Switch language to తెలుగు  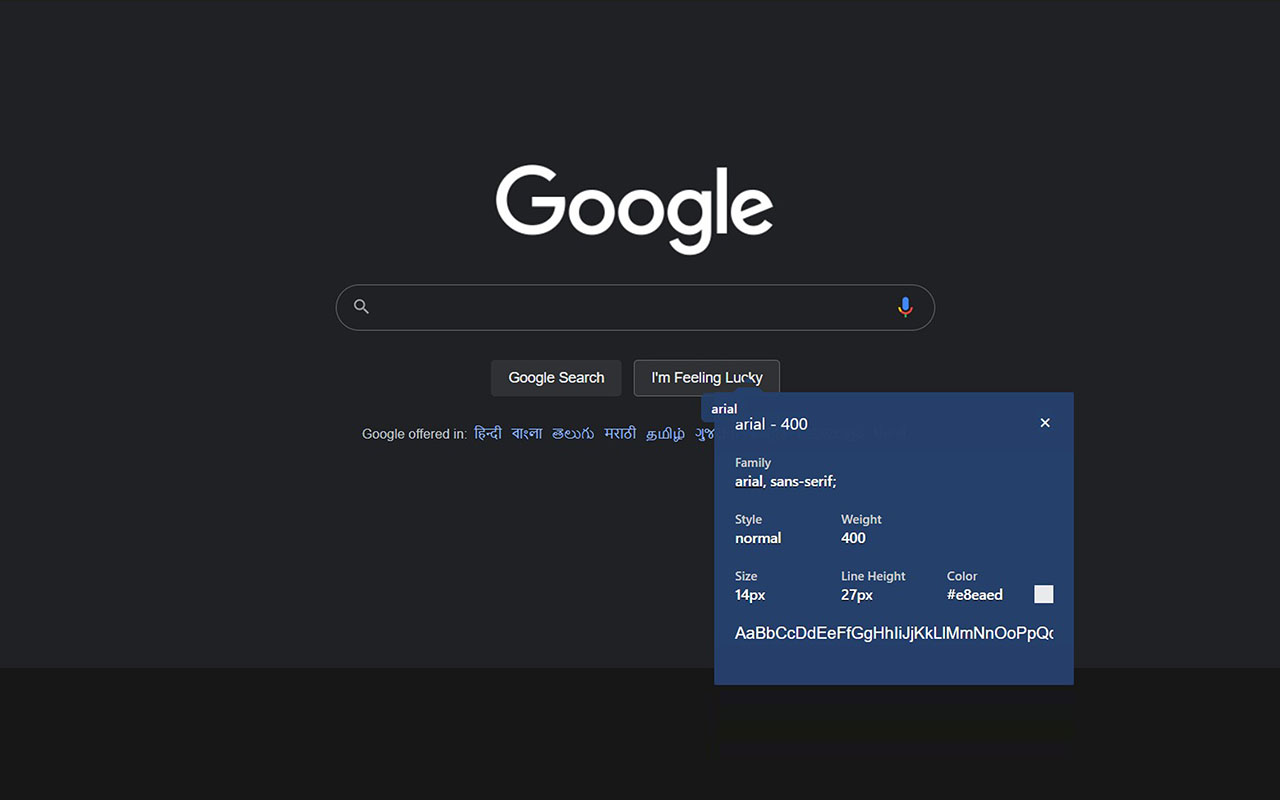(573, 433)
